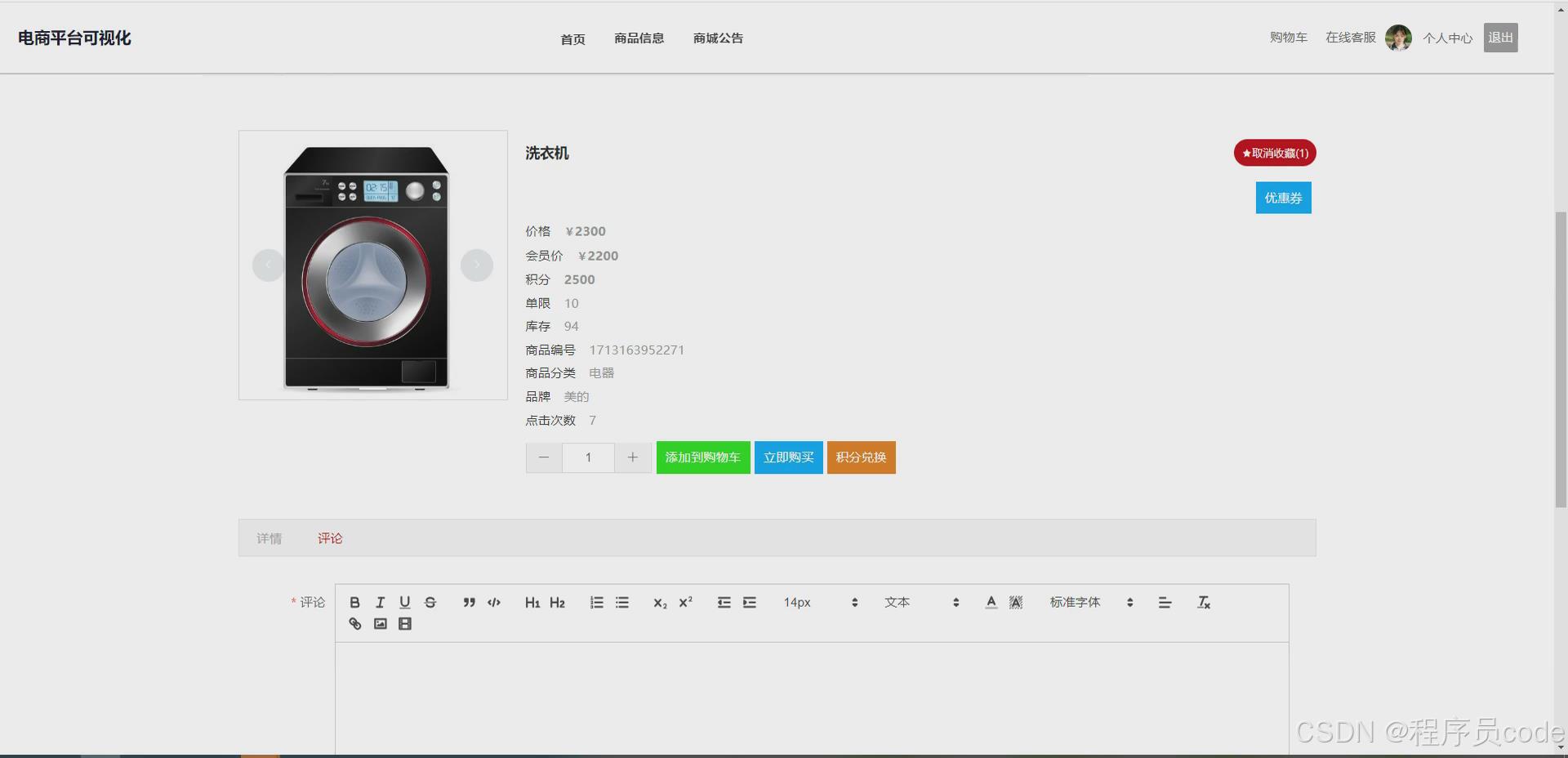Viewport: 1568px width, 758px height.
Task: Insert a blockquote in the comment editor
Action: click(x=469, y=602)
